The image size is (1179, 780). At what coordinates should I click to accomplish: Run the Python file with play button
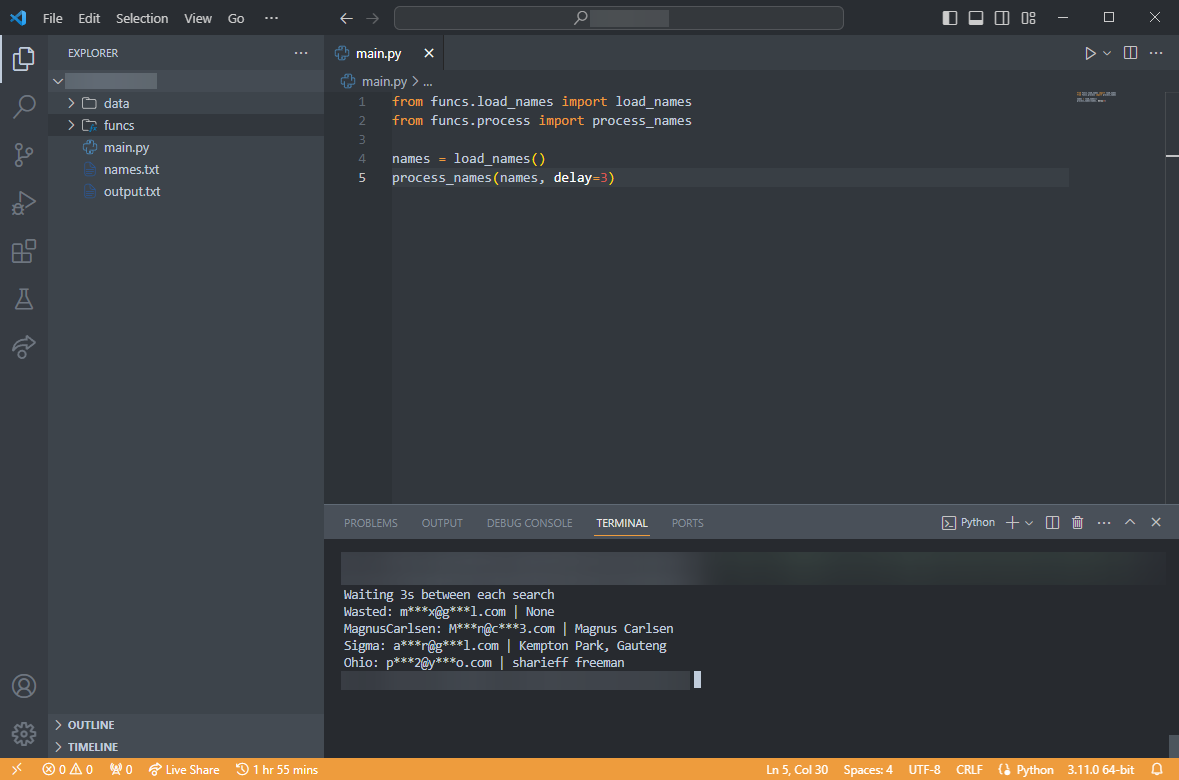point(1090,53)
